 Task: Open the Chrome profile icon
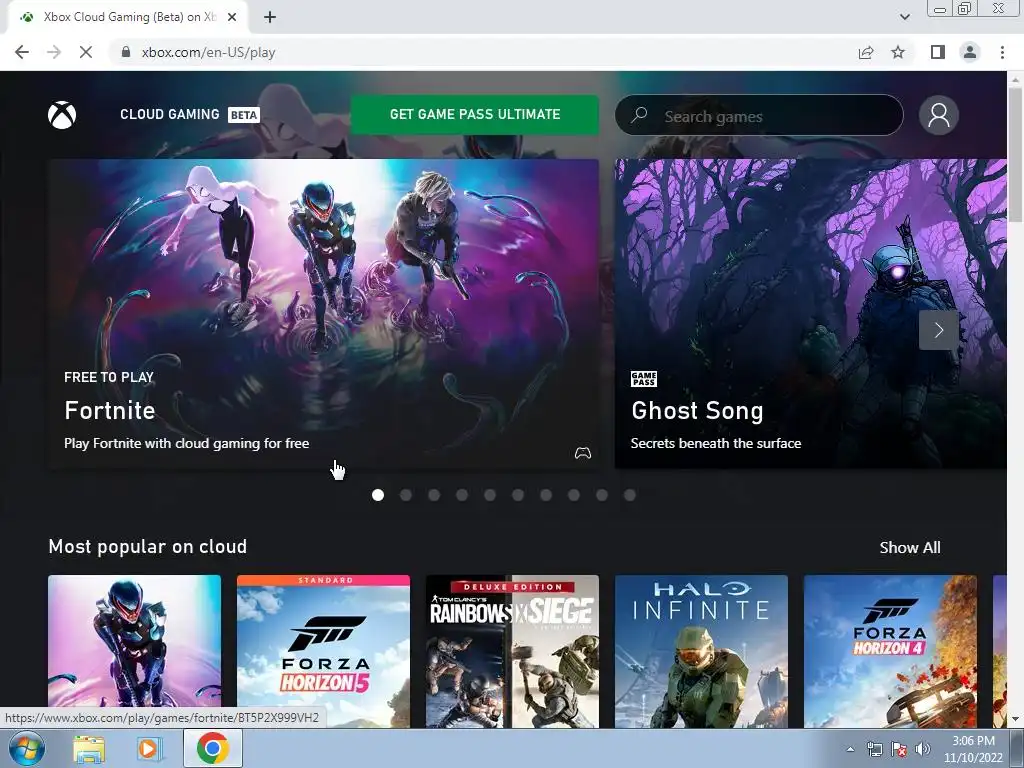pos(970,52)
